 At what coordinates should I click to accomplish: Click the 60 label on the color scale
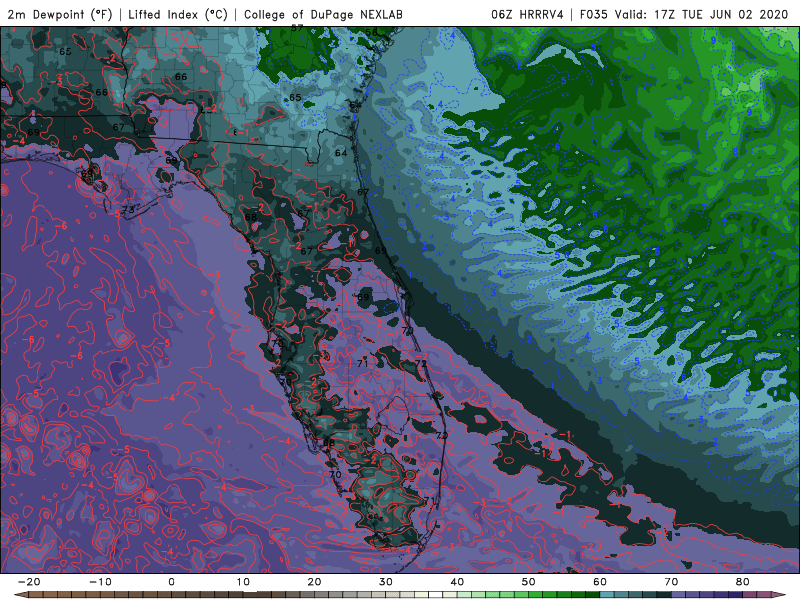(600, 582)
